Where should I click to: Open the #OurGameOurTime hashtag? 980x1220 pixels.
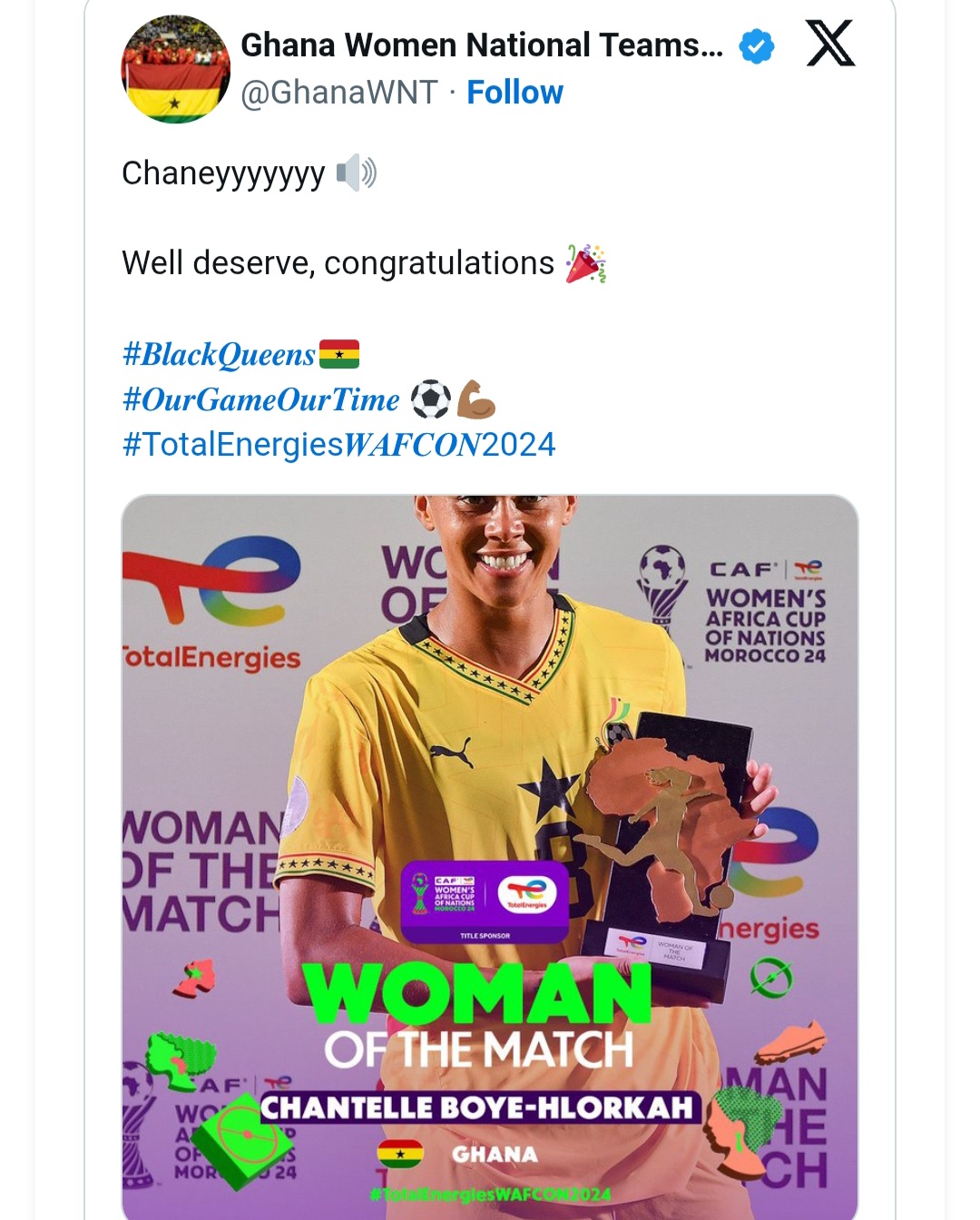(261, 399)
